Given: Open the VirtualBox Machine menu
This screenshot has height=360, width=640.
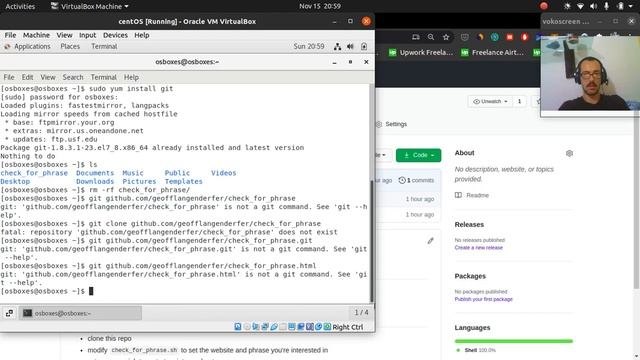Looking at the screenshot, I should [x=36, y=35].
